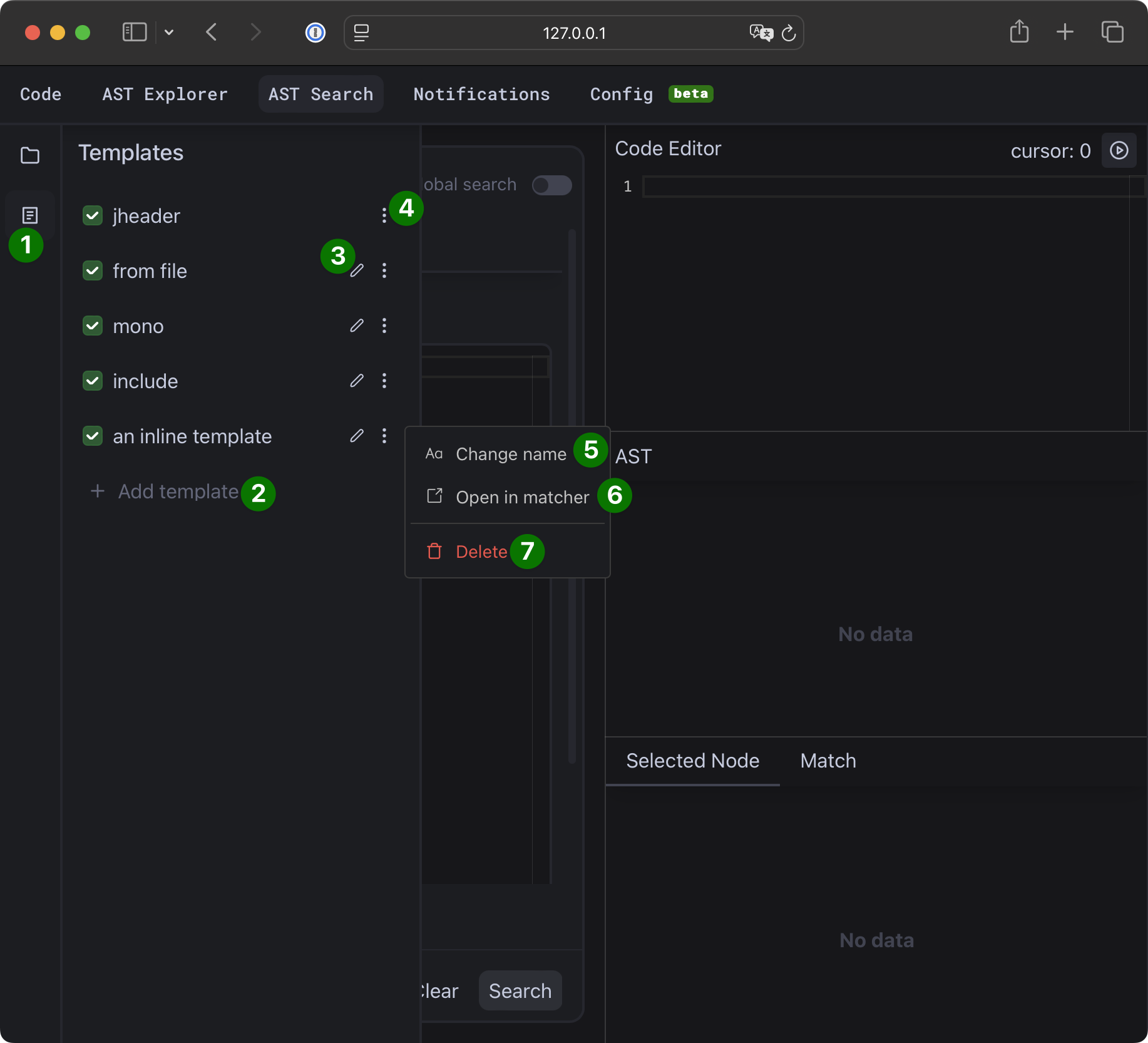Toggle the Safari sidebar icon
The image size is (1148, 1043).
click(135, 32)
